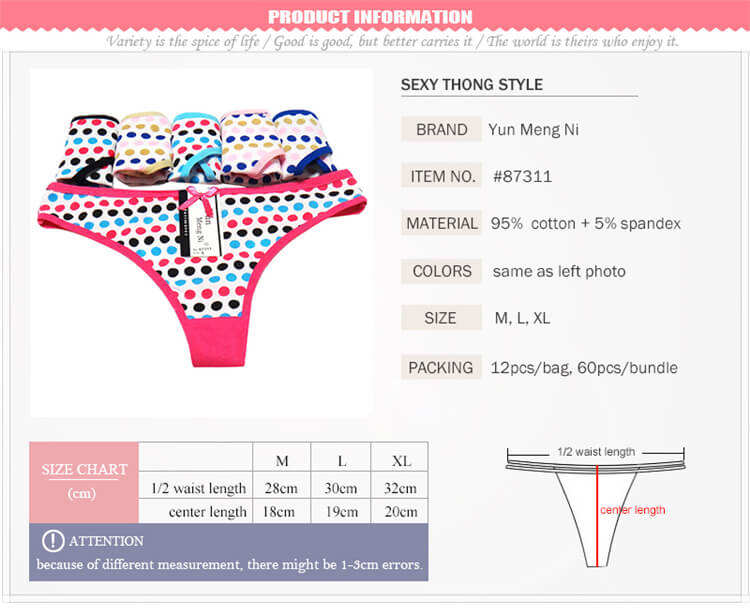This screenshot has width=750, height=615.
Task: Click the 1/2 waist length diagram label
Action: coord(596,452)
